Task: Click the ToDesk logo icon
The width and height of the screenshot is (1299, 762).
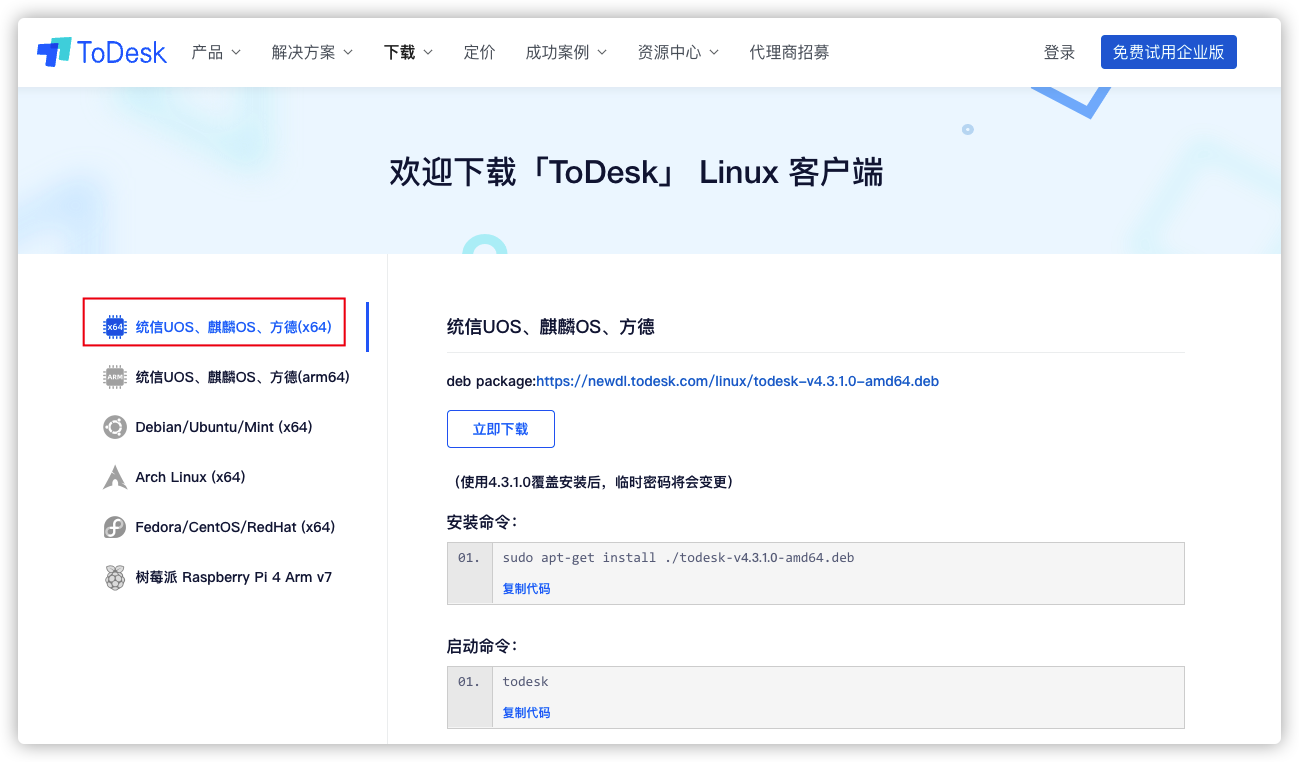Action: click(54, 52)
